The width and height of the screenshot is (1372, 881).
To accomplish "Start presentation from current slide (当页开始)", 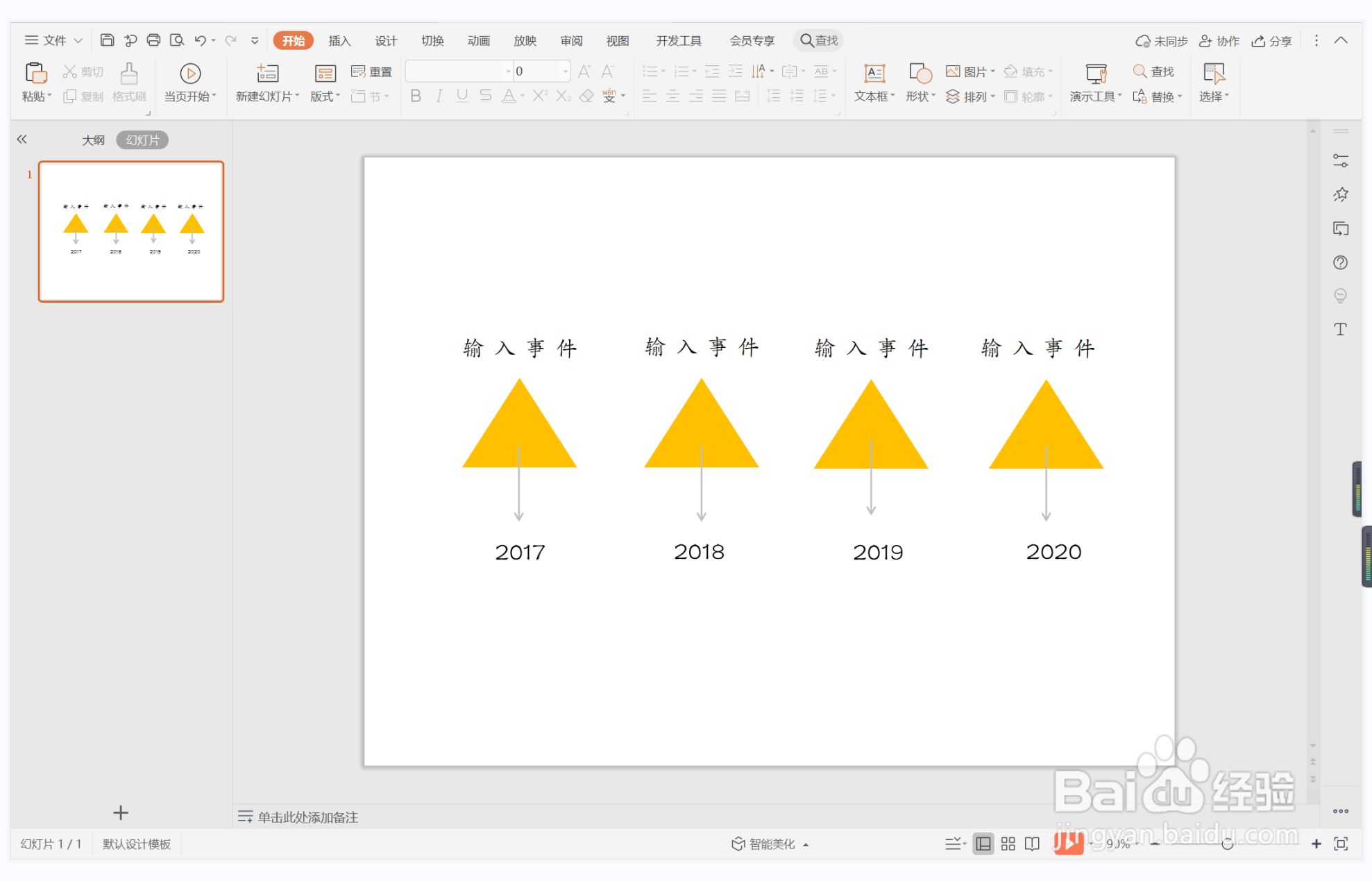I will 189,82.
